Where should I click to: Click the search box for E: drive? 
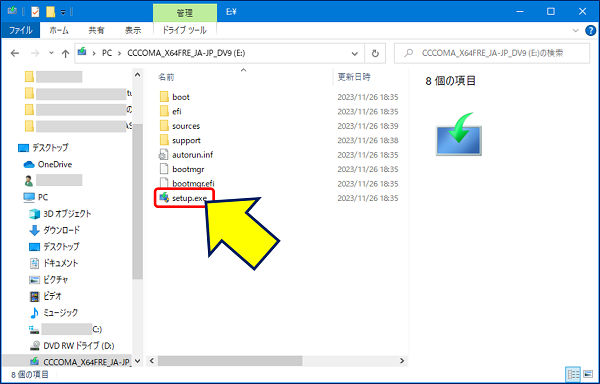(x=492, y=53)
